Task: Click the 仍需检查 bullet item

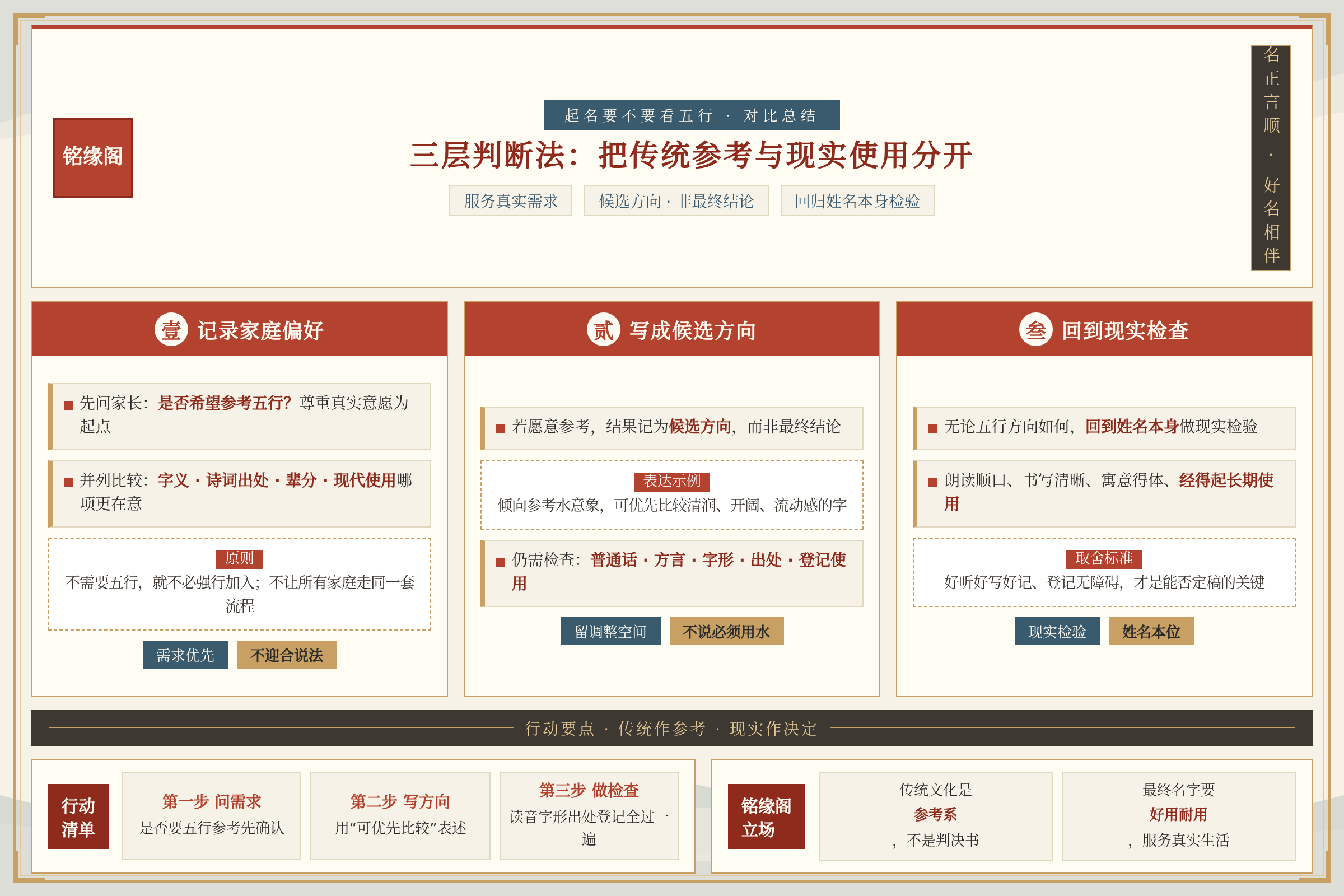Action: (x=672, y=572)
